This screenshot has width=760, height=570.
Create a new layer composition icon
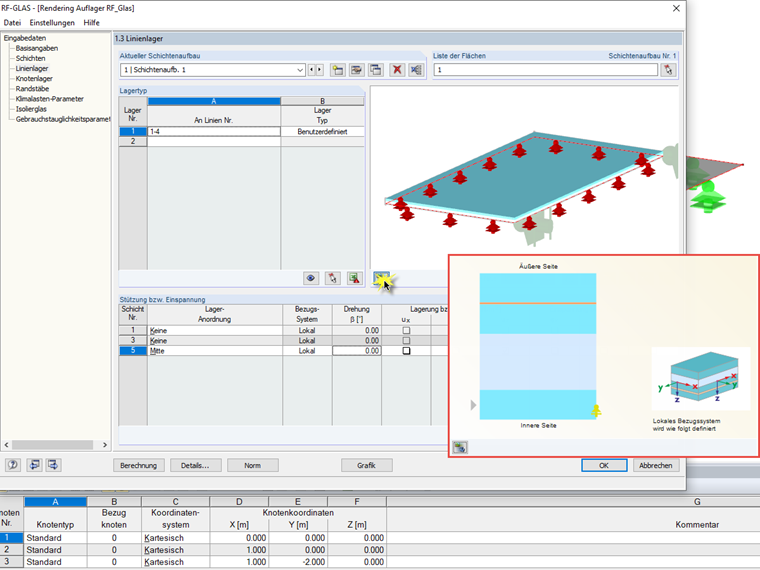coord(337,70)
